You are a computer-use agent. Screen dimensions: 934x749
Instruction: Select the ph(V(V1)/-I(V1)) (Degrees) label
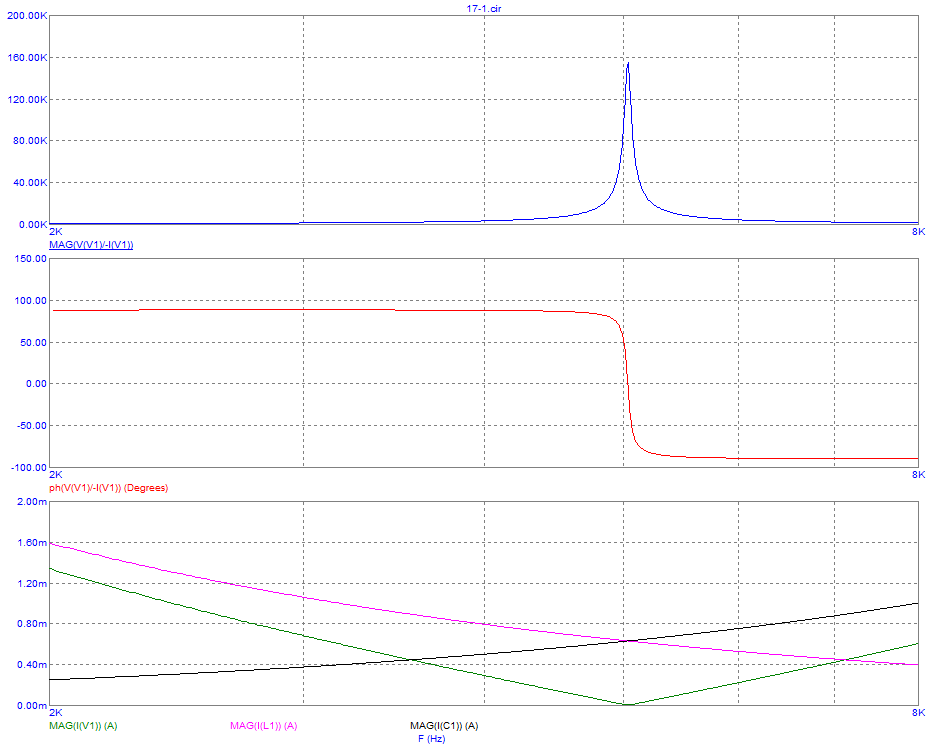coord(108,488)
